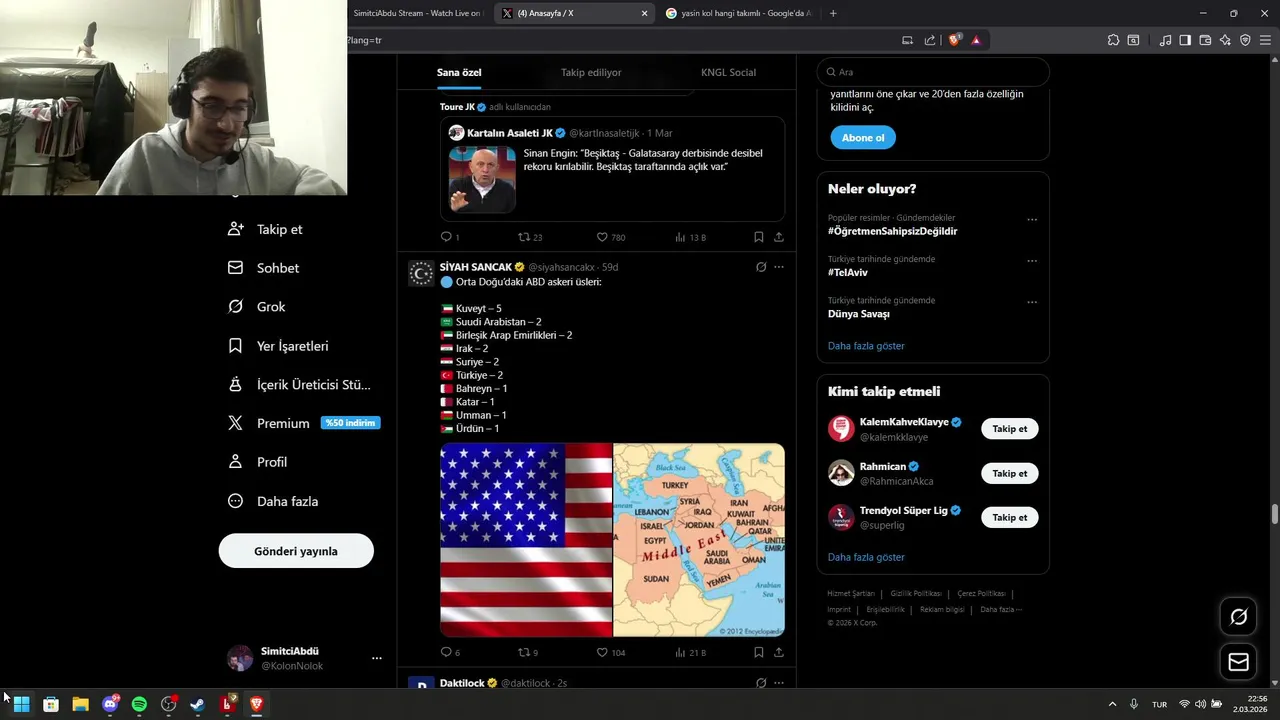
Task: Open floating messages button
Action: point(1238,662)
